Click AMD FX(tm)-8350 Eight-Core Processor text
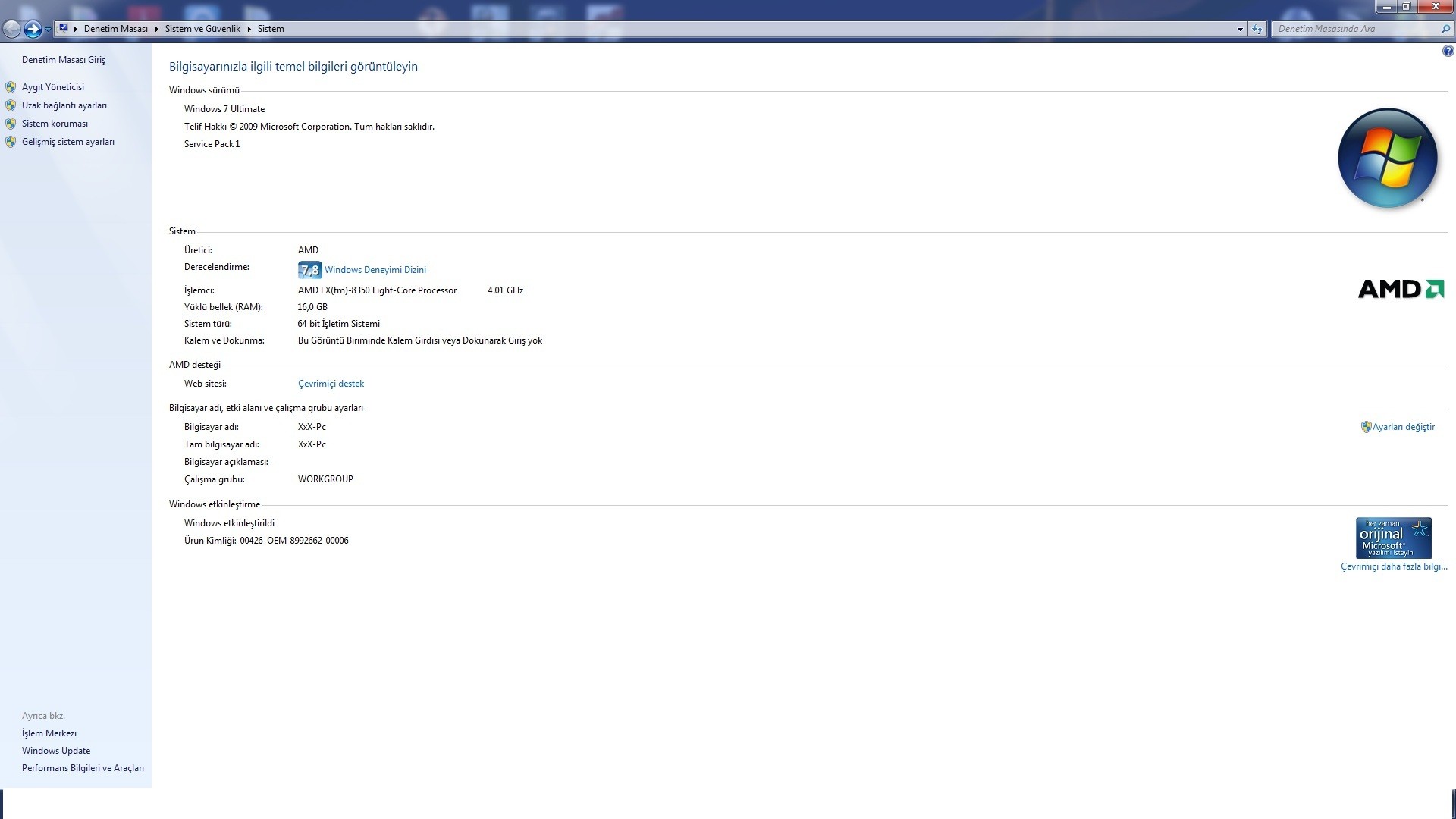 tap(377, 290)
